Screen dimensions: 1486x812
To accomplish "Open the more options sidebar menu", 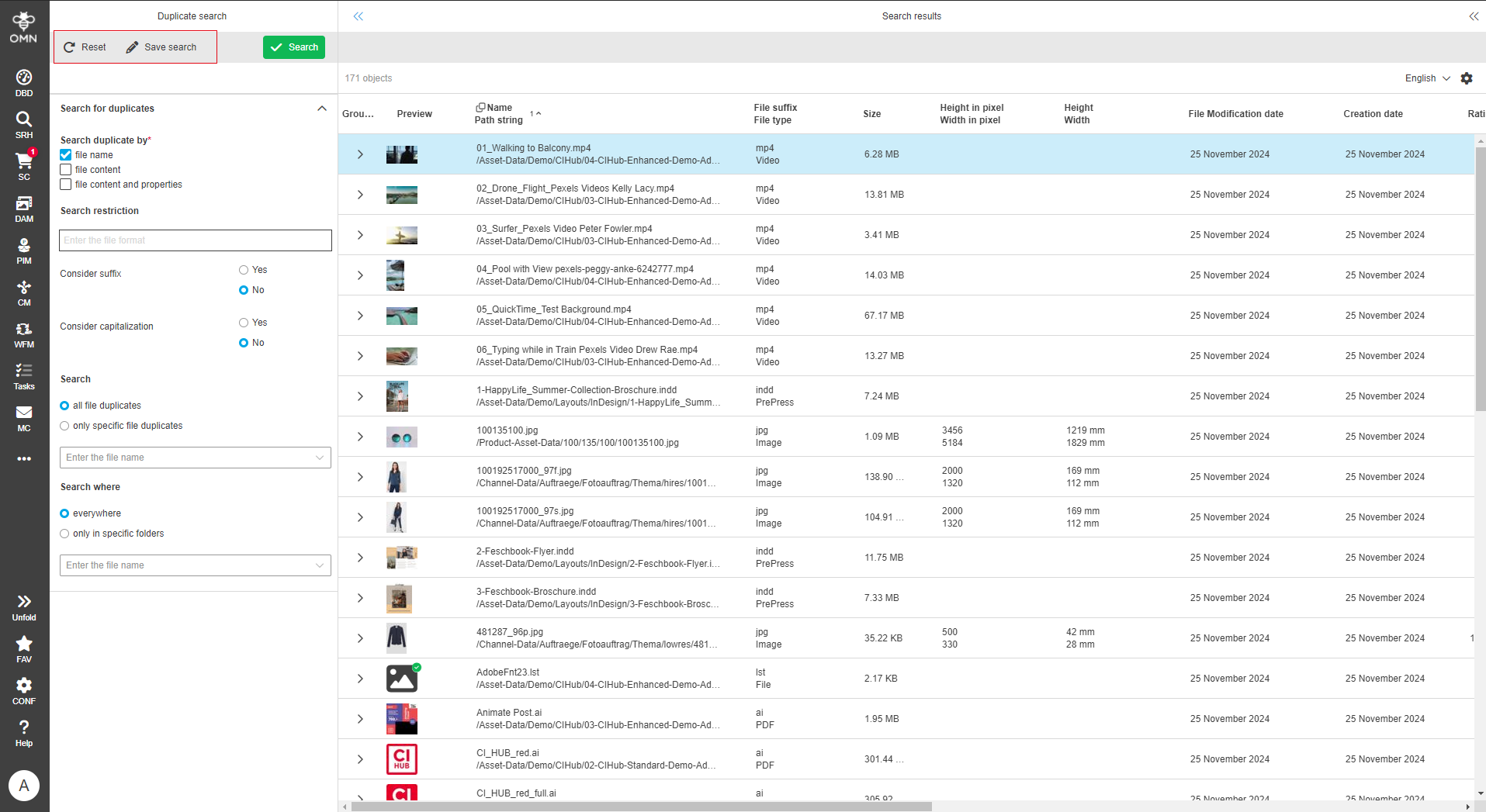I will 23,458.
